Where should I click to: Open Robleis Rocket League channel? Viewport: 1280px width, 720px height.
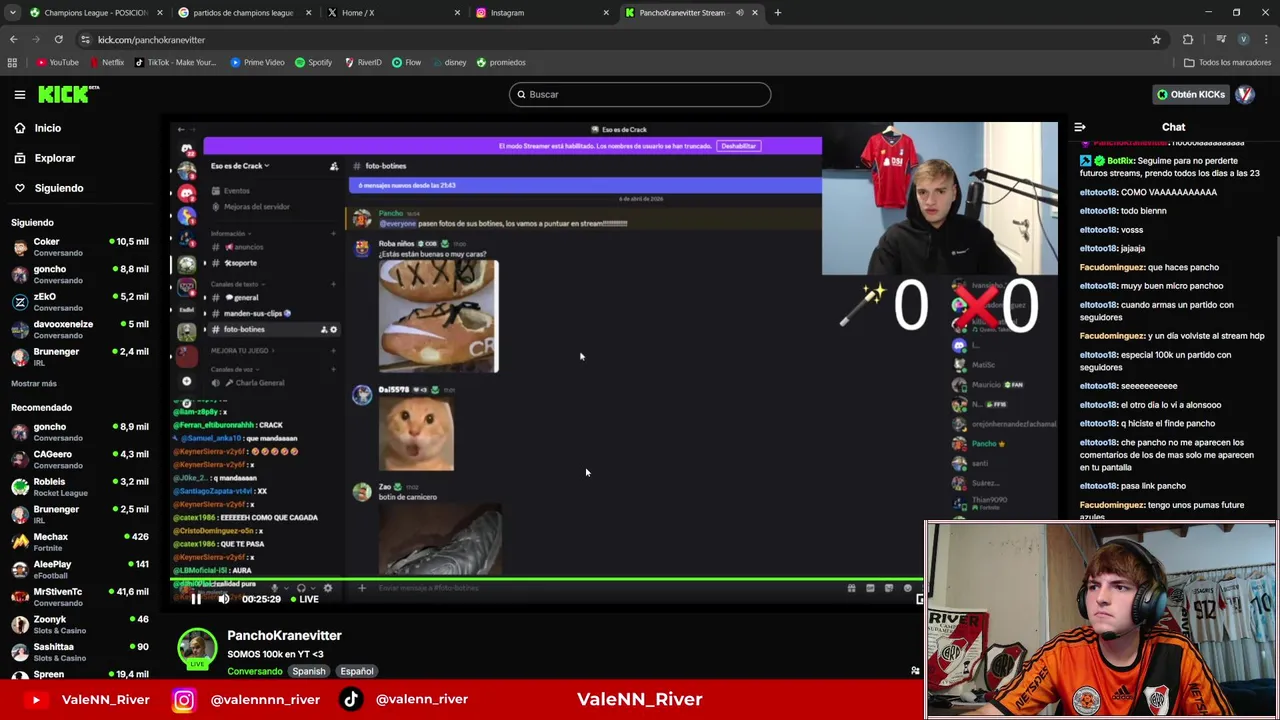point(80,487)
